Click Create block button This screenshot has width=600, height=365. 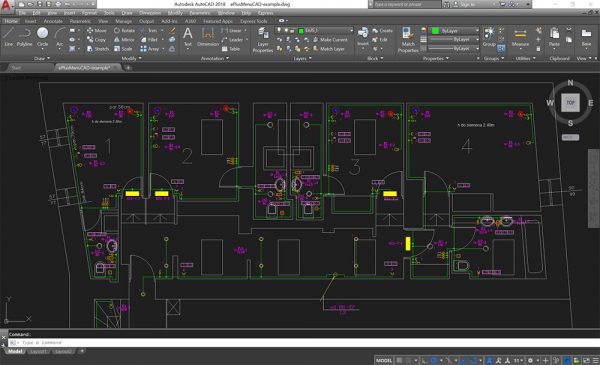tap(382, 31)
